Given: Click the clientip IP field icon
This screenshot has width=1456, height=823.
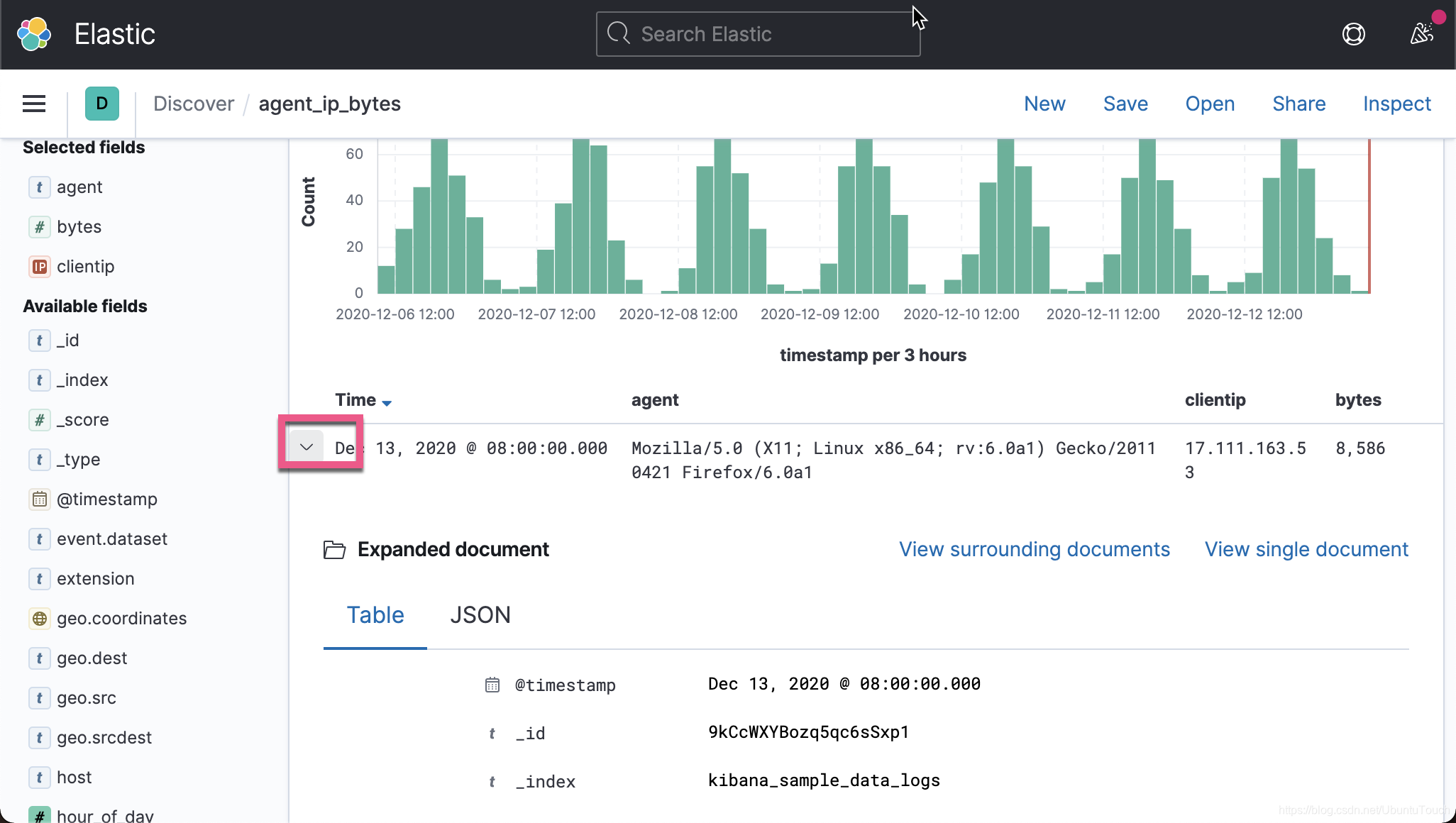Looking at the screenshot, I should pyautogui.click(x=40, y=267).
